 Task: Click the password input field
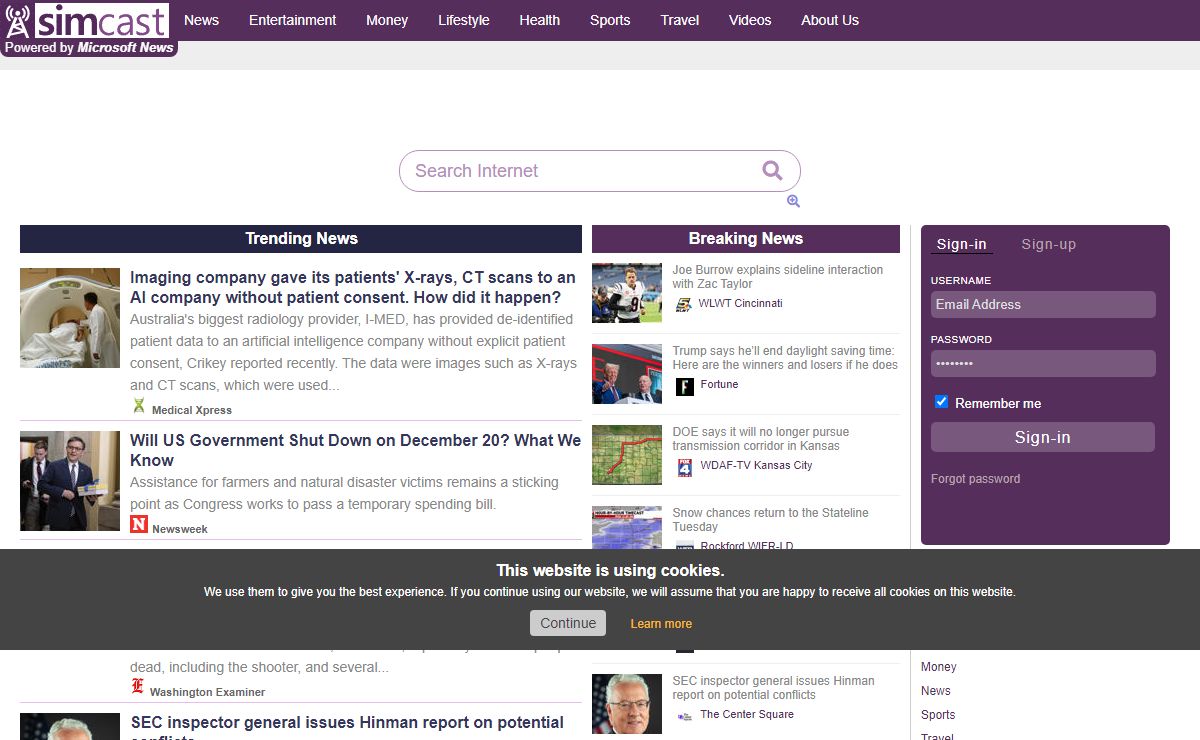click(x=1043, y=363)
